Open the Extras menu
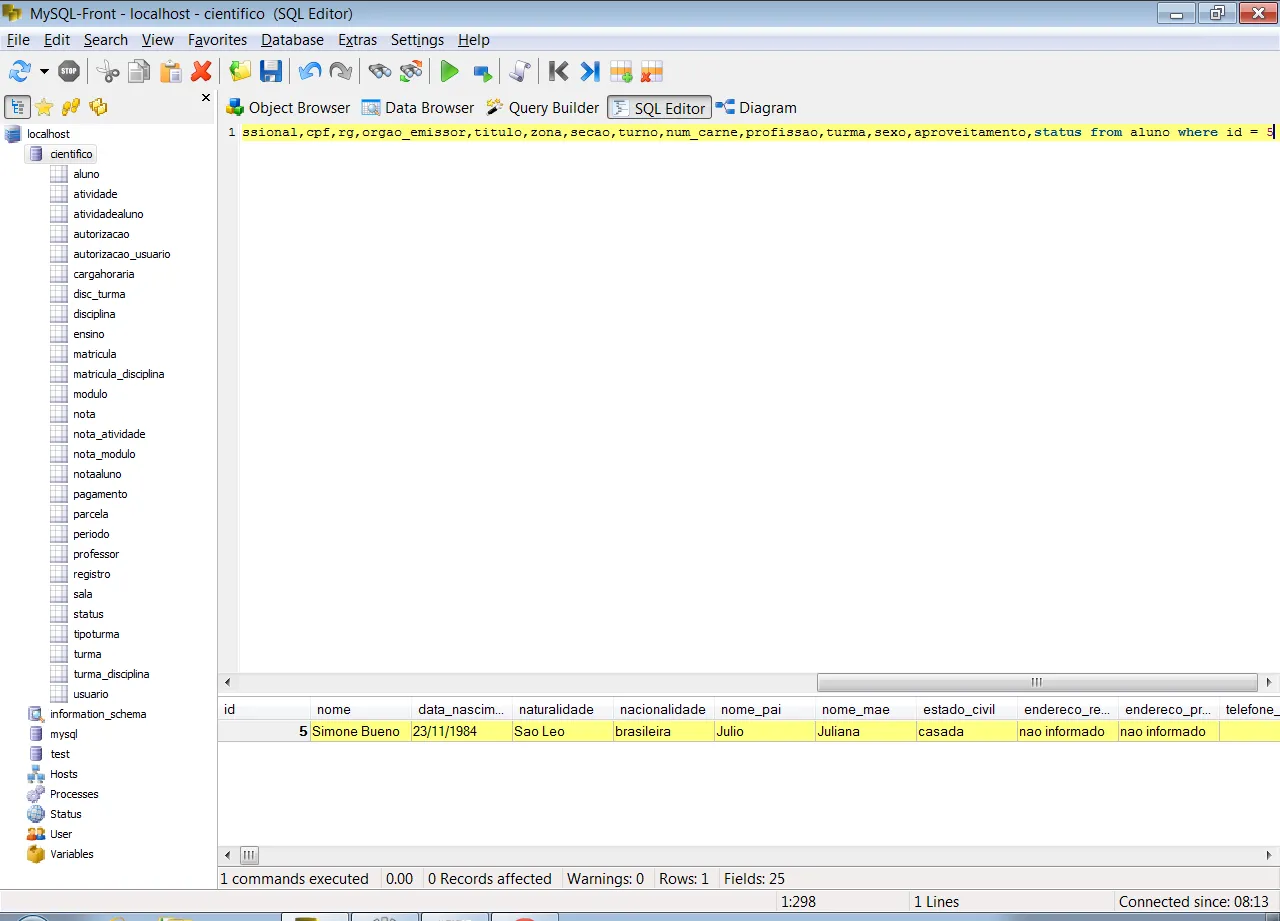 (357, 40)
